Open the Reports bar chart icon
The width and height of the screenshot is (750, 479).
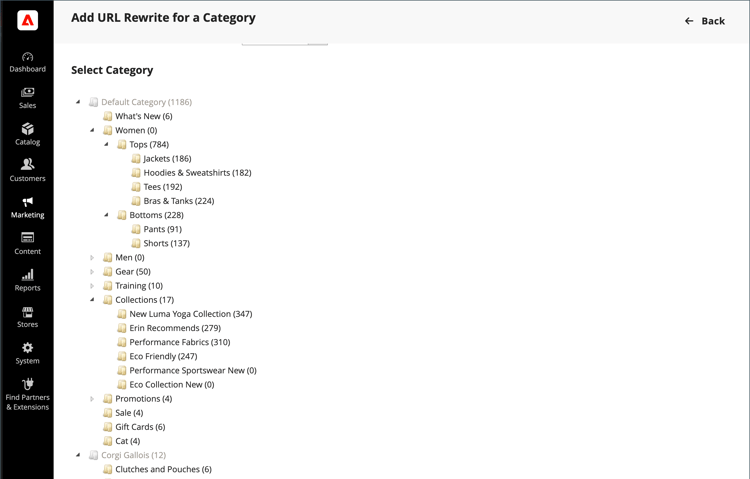[27, 275]
